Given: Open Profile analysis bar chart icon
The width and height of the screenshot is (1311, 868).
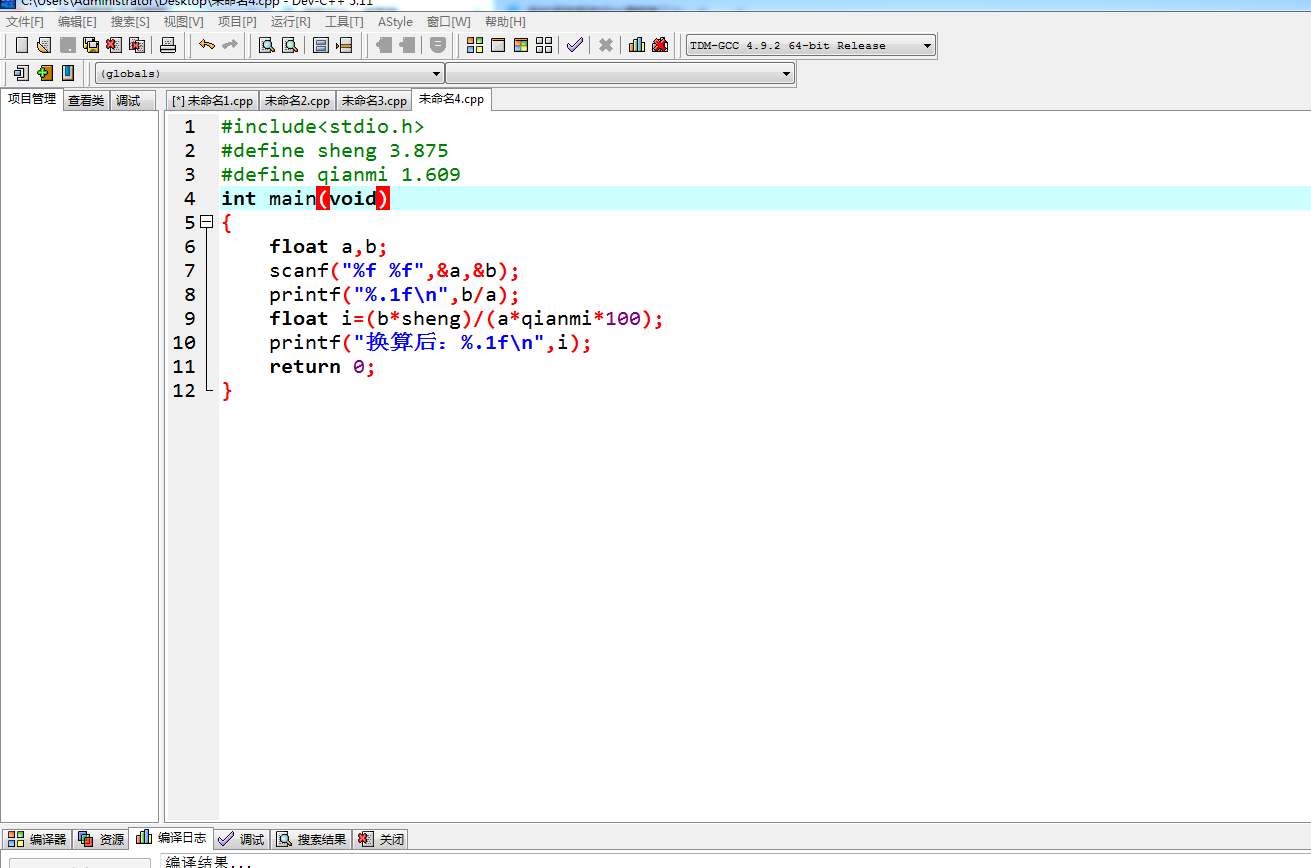Looking at the screenshot, I should [x=637, y=45].
